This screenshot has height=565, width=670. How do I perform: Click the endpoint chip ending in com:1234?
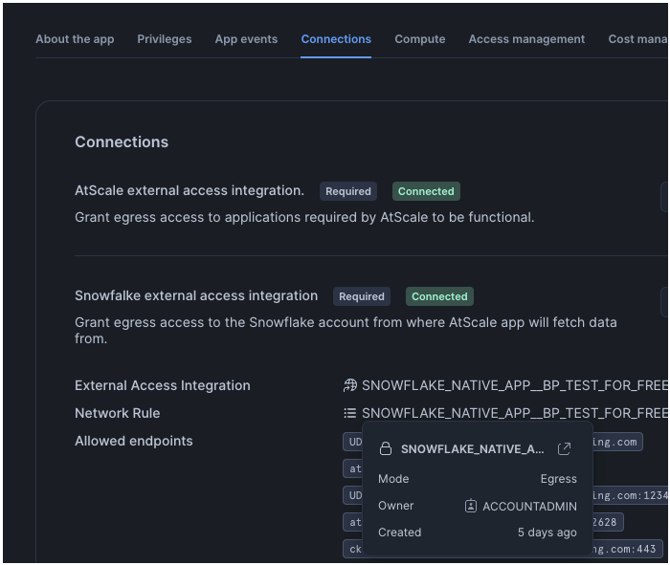(x=629, y=495)
